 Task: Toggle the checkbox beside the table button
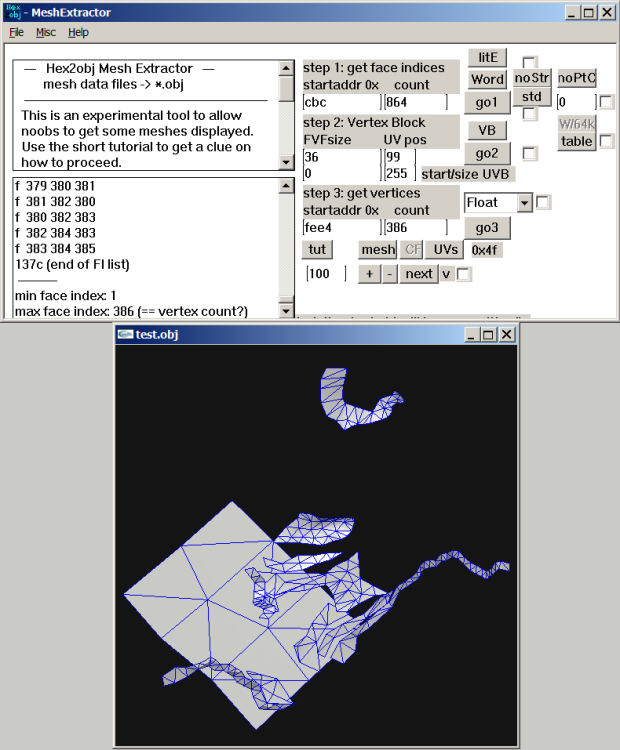(x=606, y=141)
